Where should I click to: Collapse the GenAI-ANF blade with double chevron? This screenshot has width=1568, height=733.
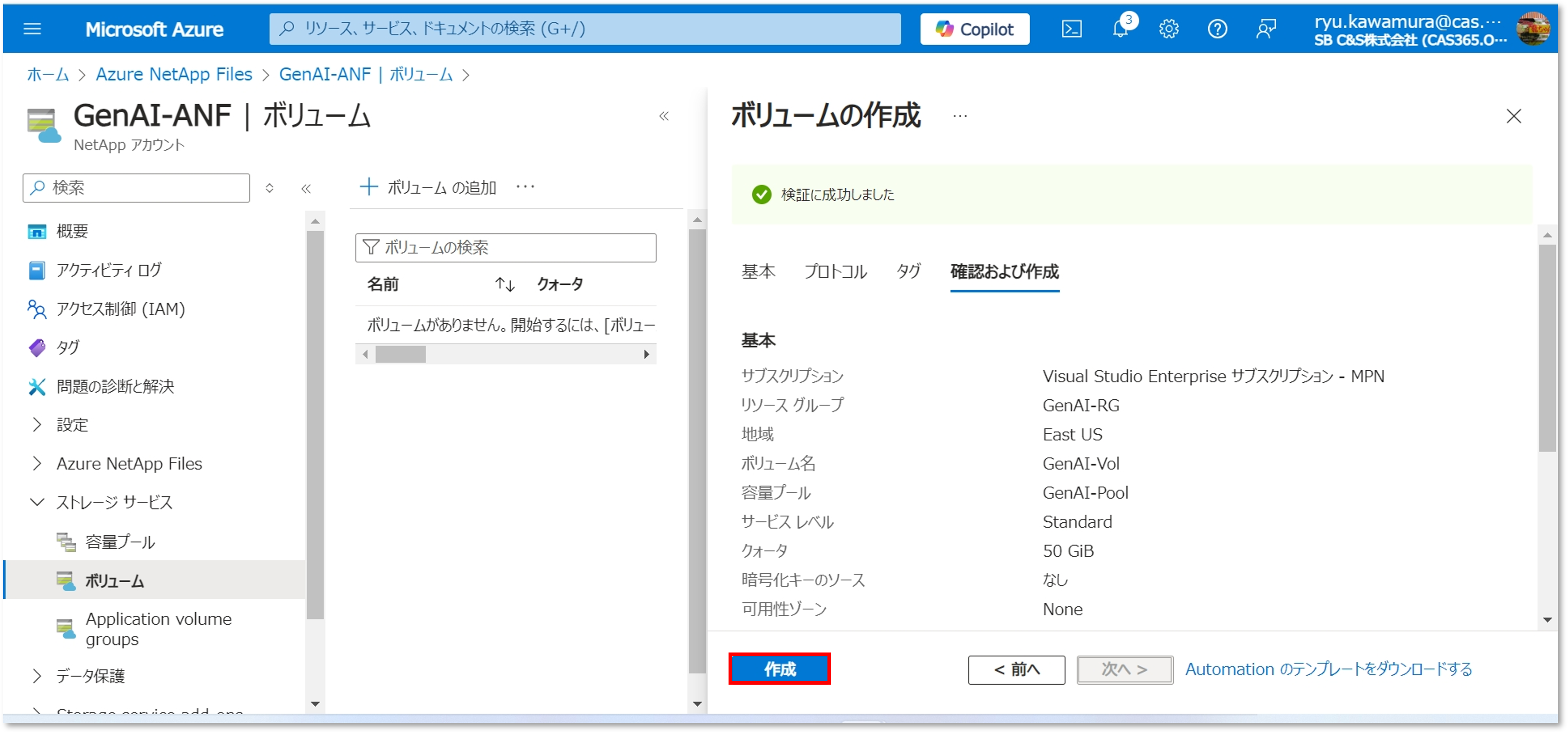click(664, 115)
